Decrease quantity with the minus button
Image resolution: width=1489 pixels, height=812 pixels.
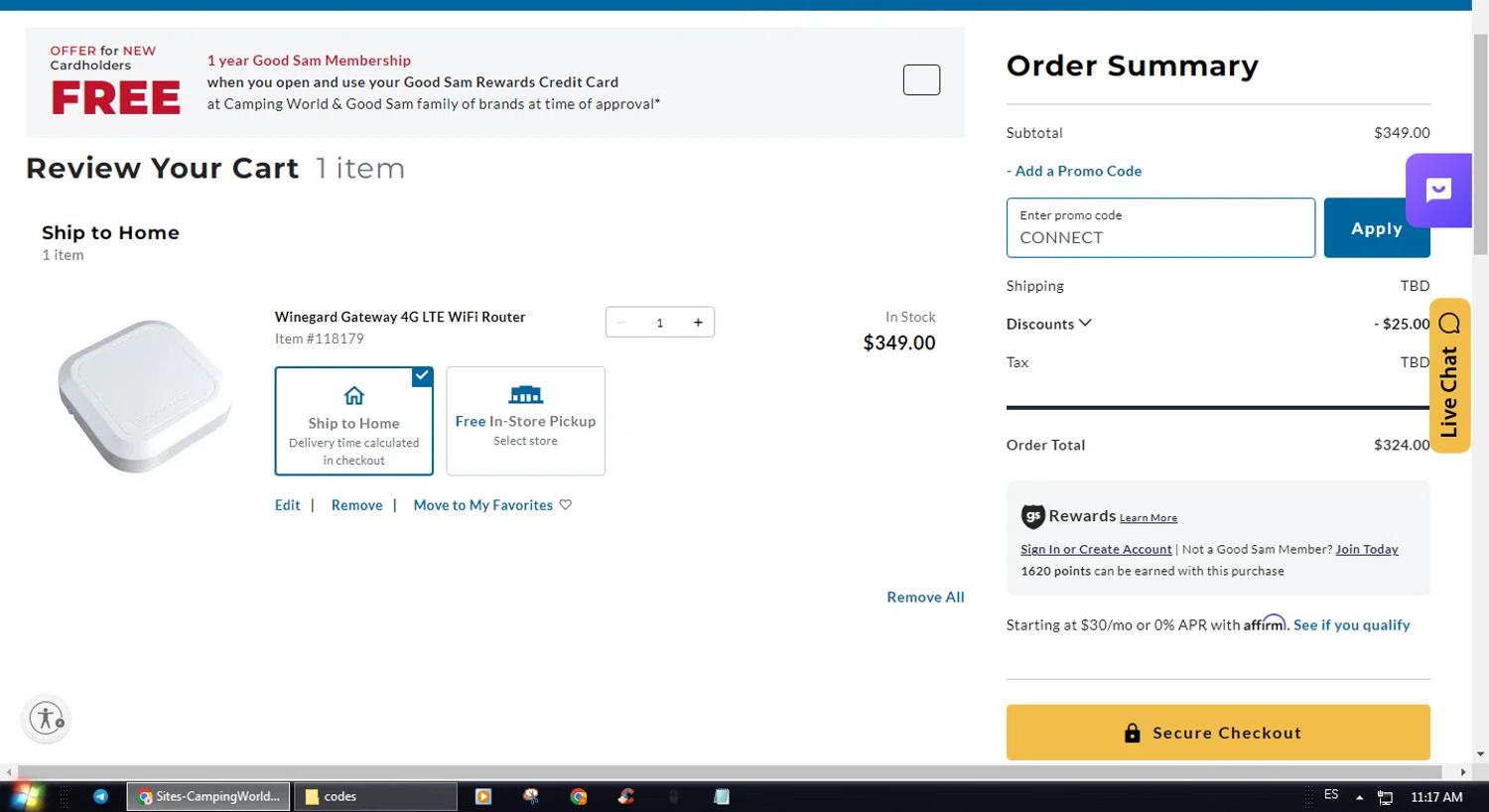[x=621, y=323]
